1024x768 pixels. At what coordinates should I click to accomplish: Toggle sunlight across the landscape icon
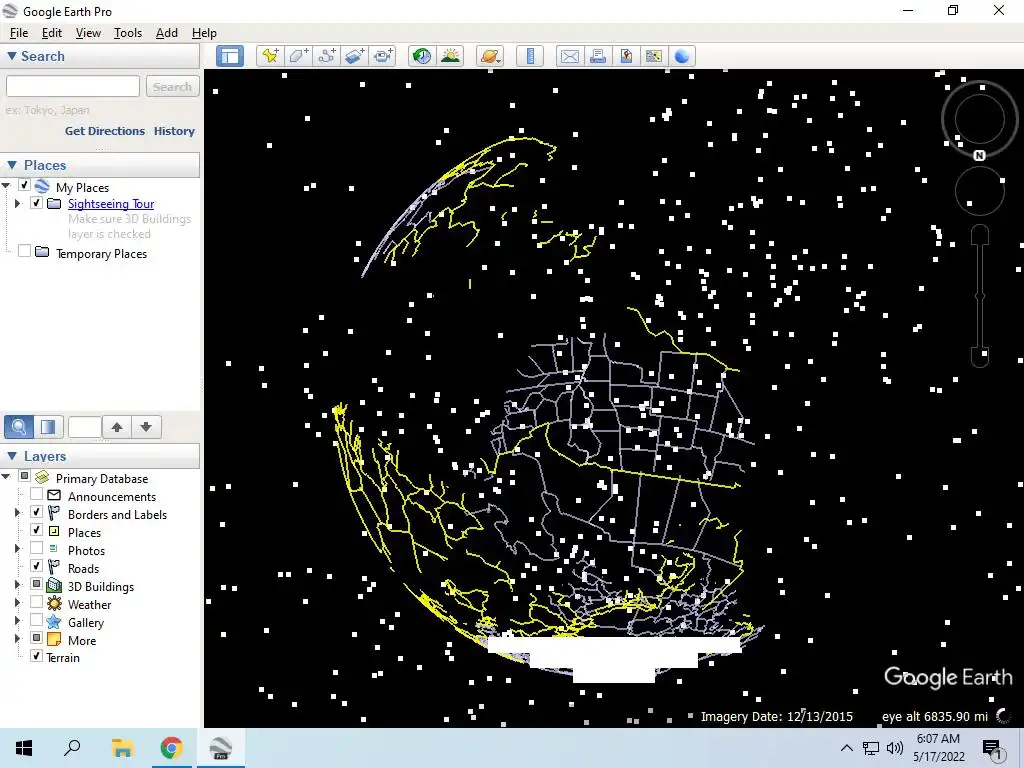tap(451, 56)
